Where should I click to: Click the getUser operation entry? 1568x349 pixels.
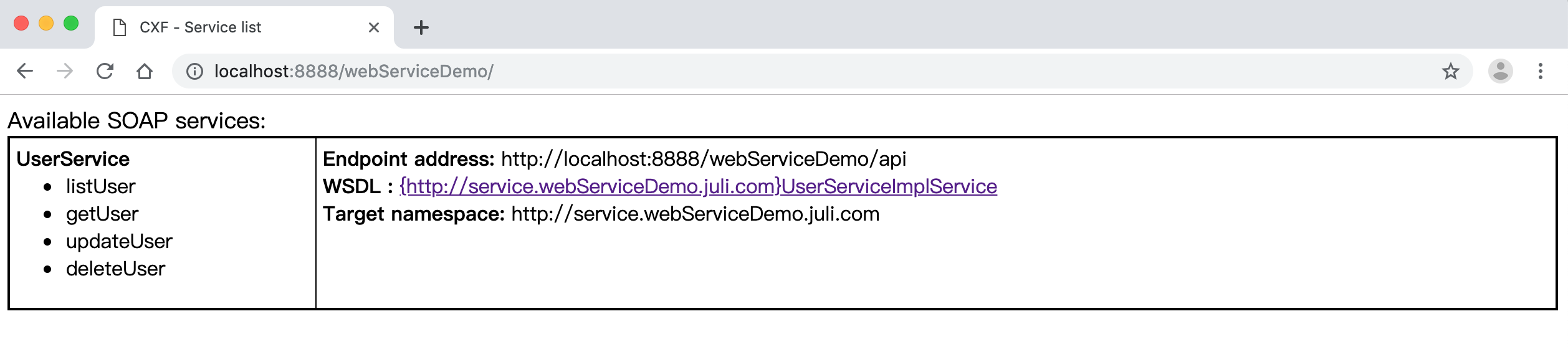point(102,214)
